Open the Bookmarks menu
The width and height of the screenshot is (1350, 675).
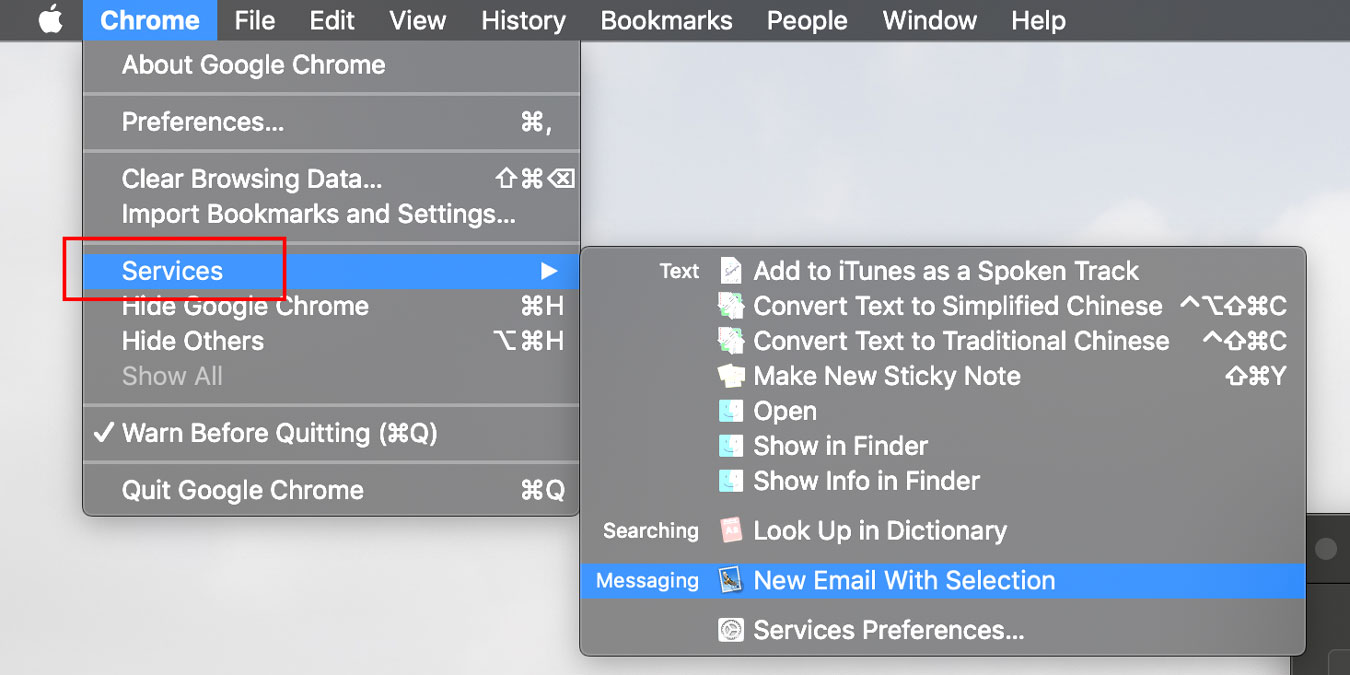point(666,20)
